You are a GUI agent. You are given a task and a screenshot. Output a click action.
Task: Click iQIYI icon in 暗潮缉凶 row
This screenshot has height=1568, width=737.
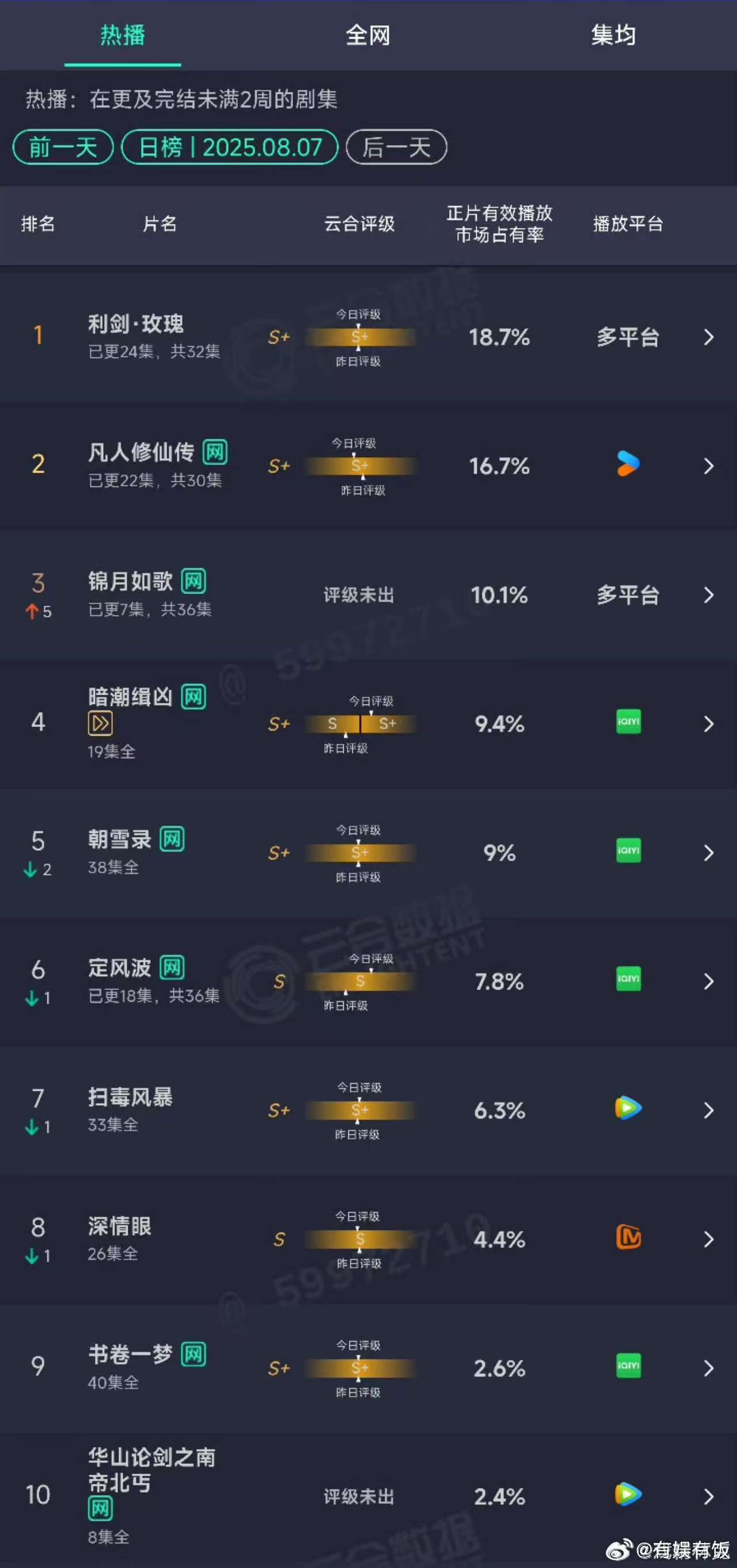tap(628, 722)
